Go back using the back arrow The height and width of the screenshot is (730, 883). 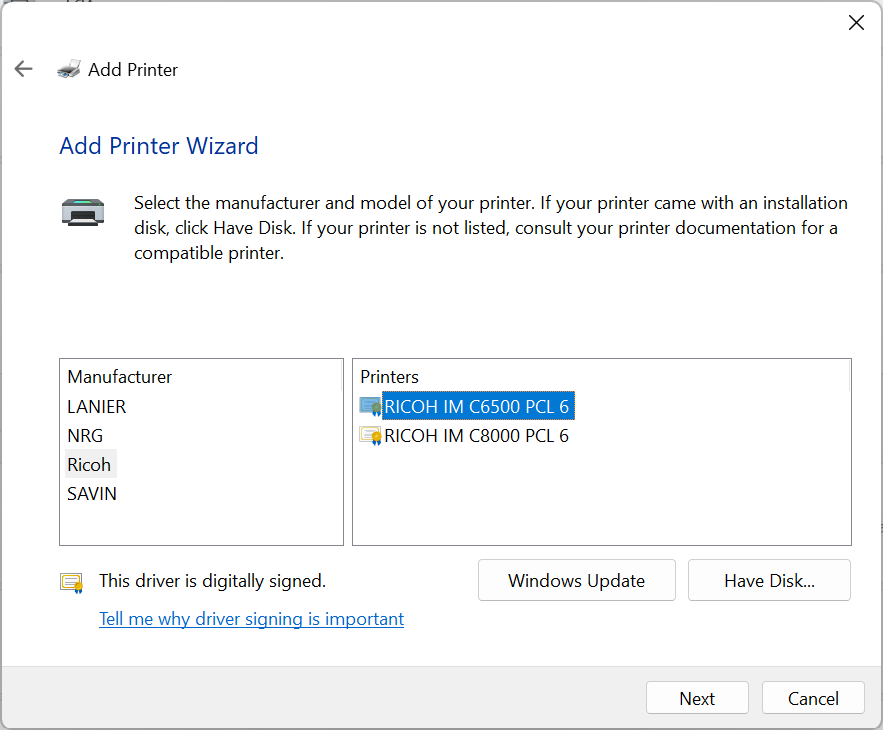(24, 69)
